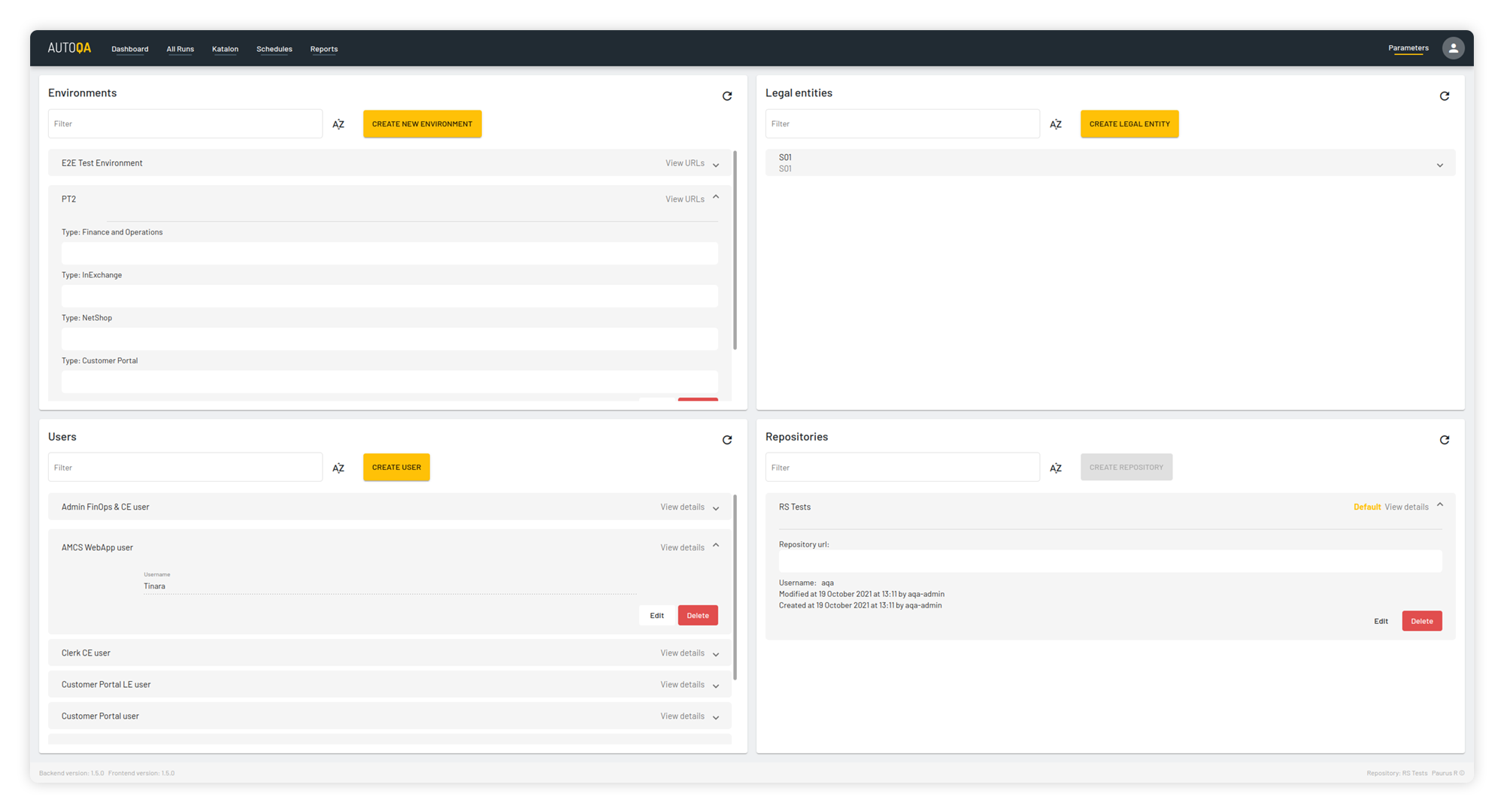Reload the Repositories panel
Viewport: 1504px width, 812px height.
tap(1444, 440)
